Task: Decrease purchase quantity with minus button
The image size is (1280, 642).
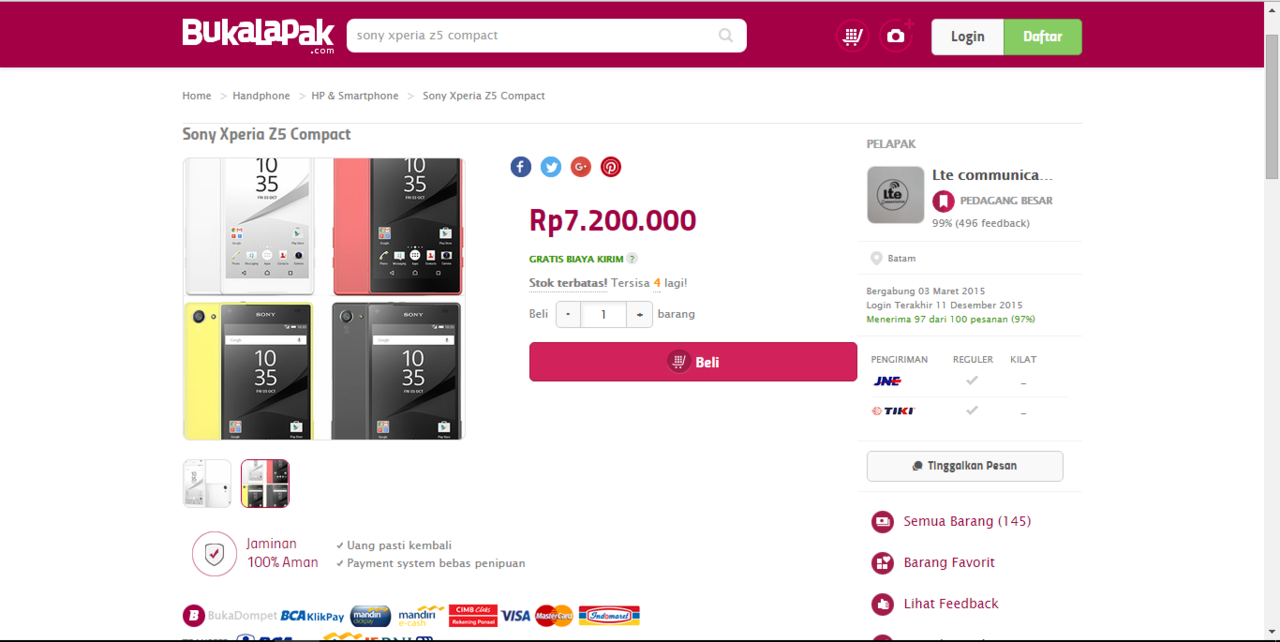Action: pyautogui.click(x=568, y=314)
